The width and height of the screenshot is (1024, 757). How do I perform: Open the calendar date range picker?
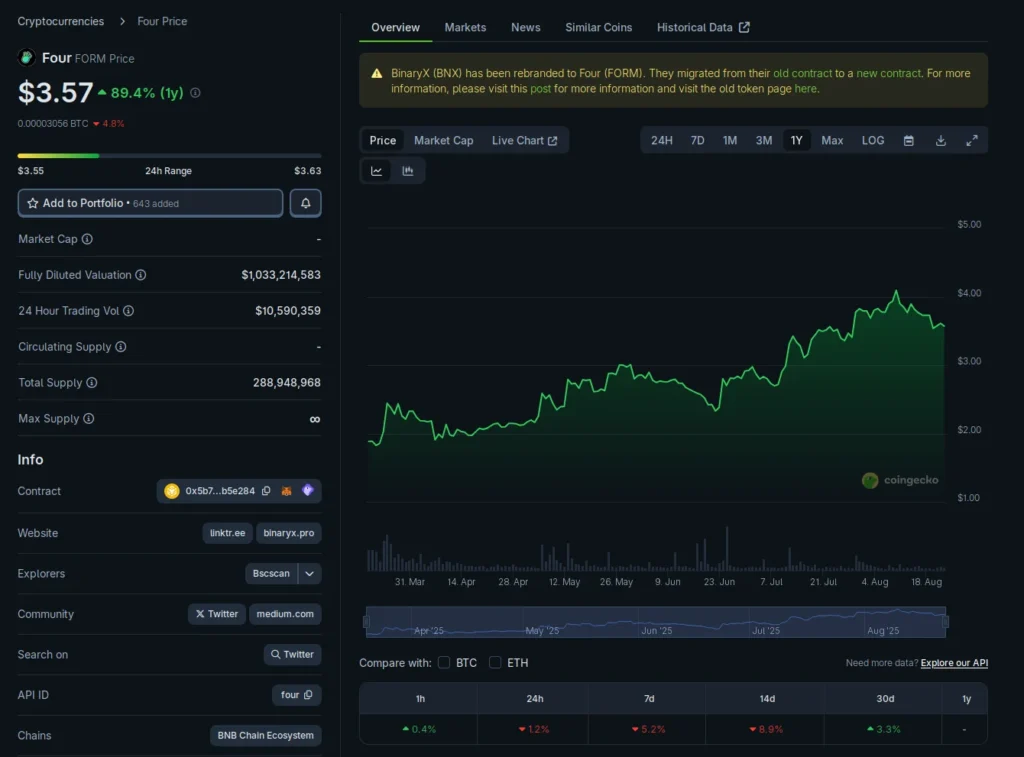coord(908,140)
